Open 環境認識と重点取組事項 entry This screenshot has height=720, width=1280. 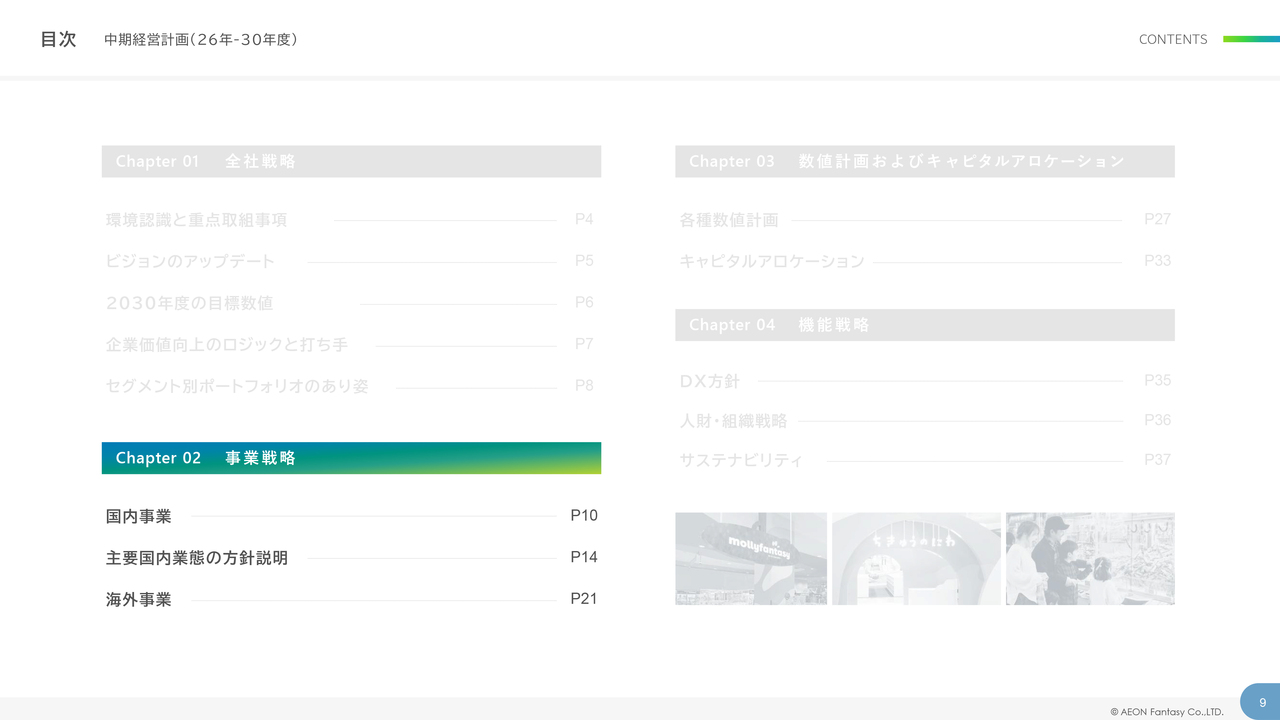197,220
